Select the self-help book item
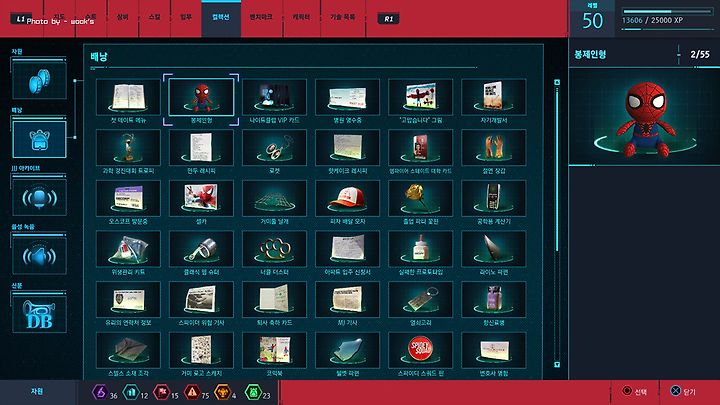This screenshot has width=720, height=405. [494, 97]
